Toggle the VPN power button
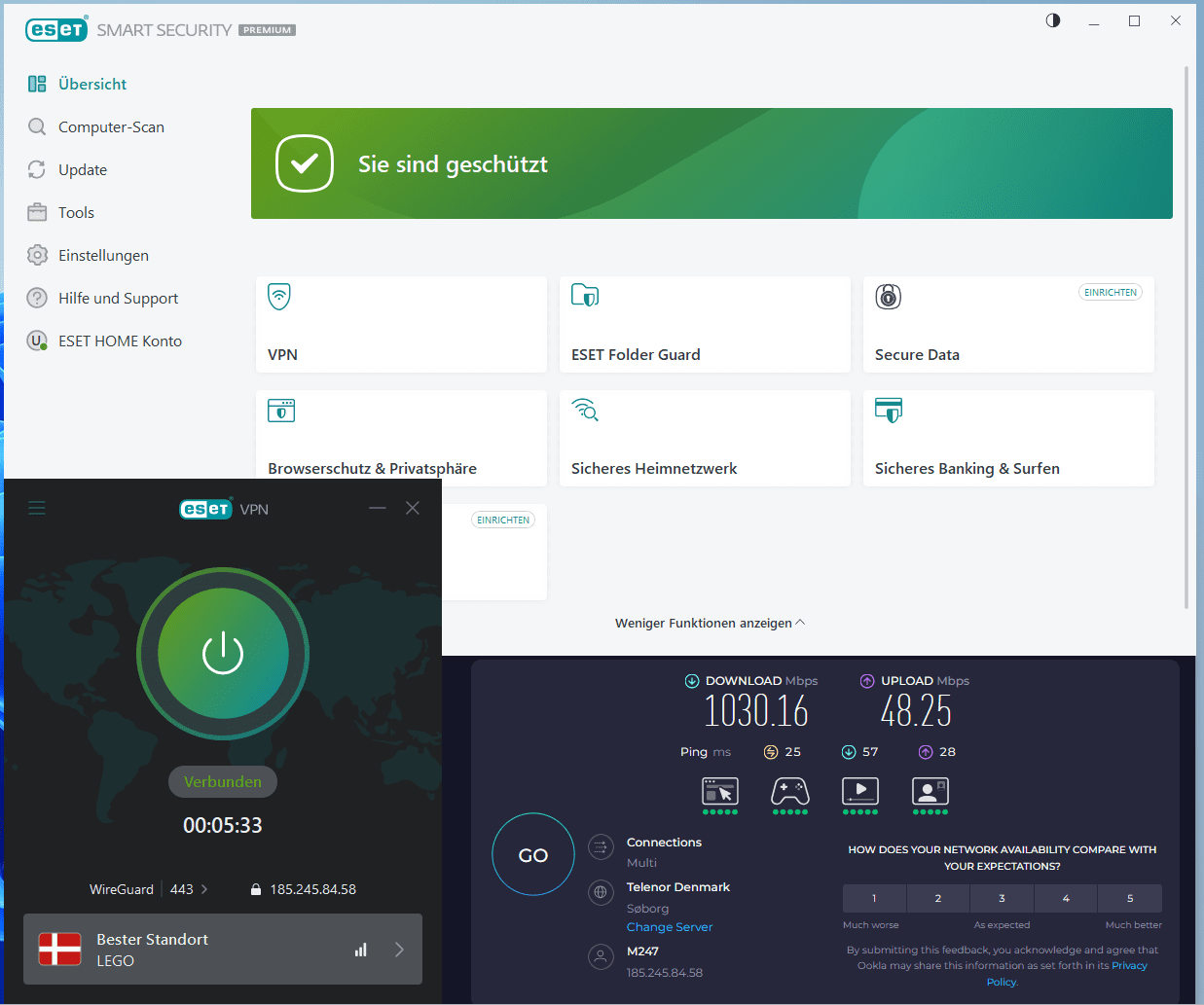 tap(223, 653)
